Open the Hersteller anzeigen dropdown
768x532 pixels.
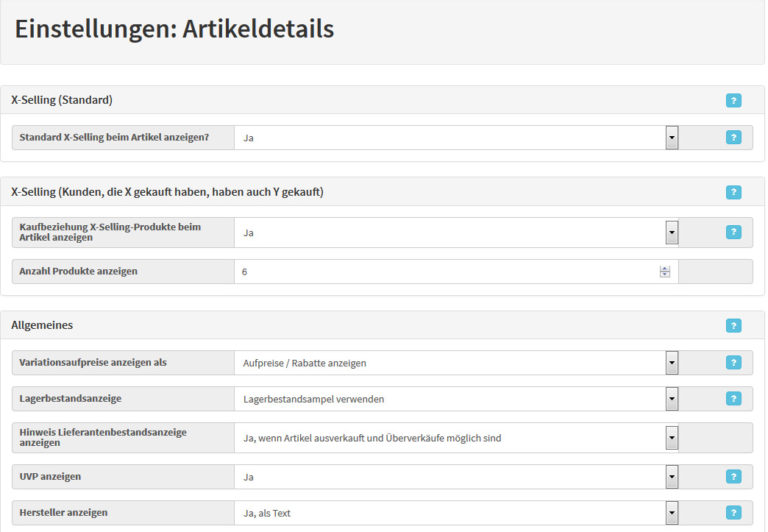click(671, 513)
